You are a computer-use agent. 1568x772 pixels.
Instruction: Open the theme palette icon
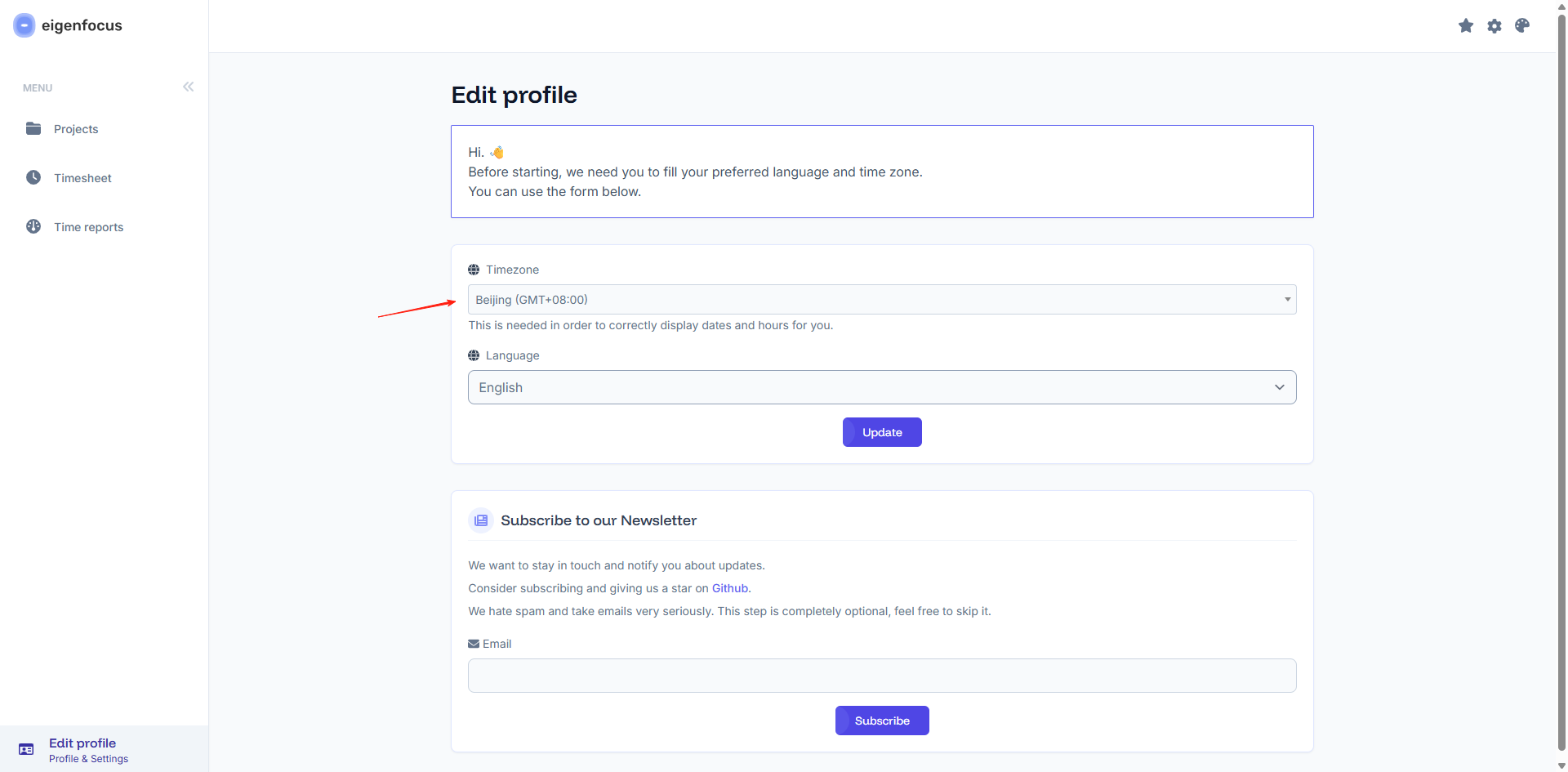coord(1522,26)
